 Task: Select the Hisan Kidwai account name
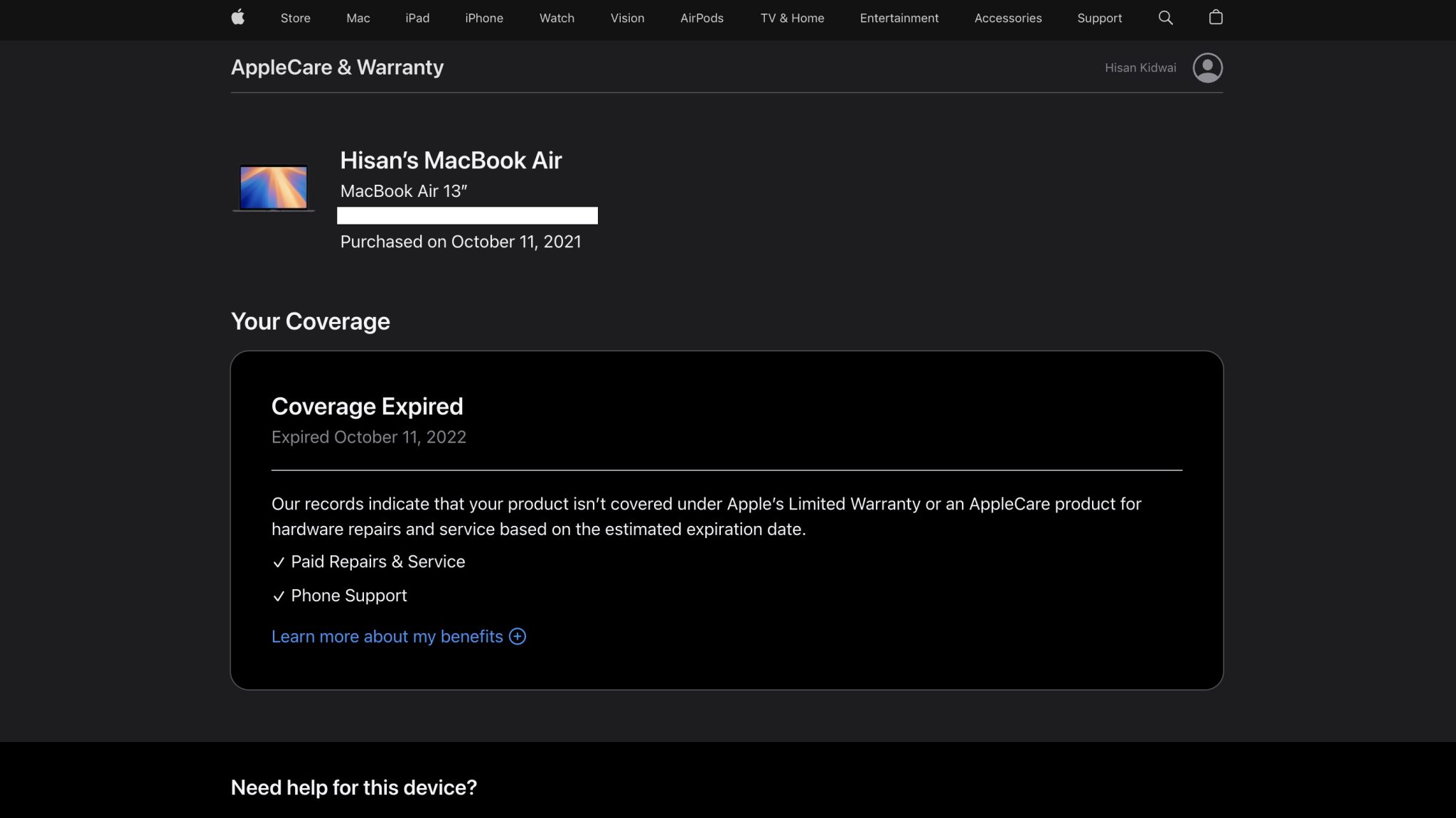pyautogui.click(x=1140, y=68)
